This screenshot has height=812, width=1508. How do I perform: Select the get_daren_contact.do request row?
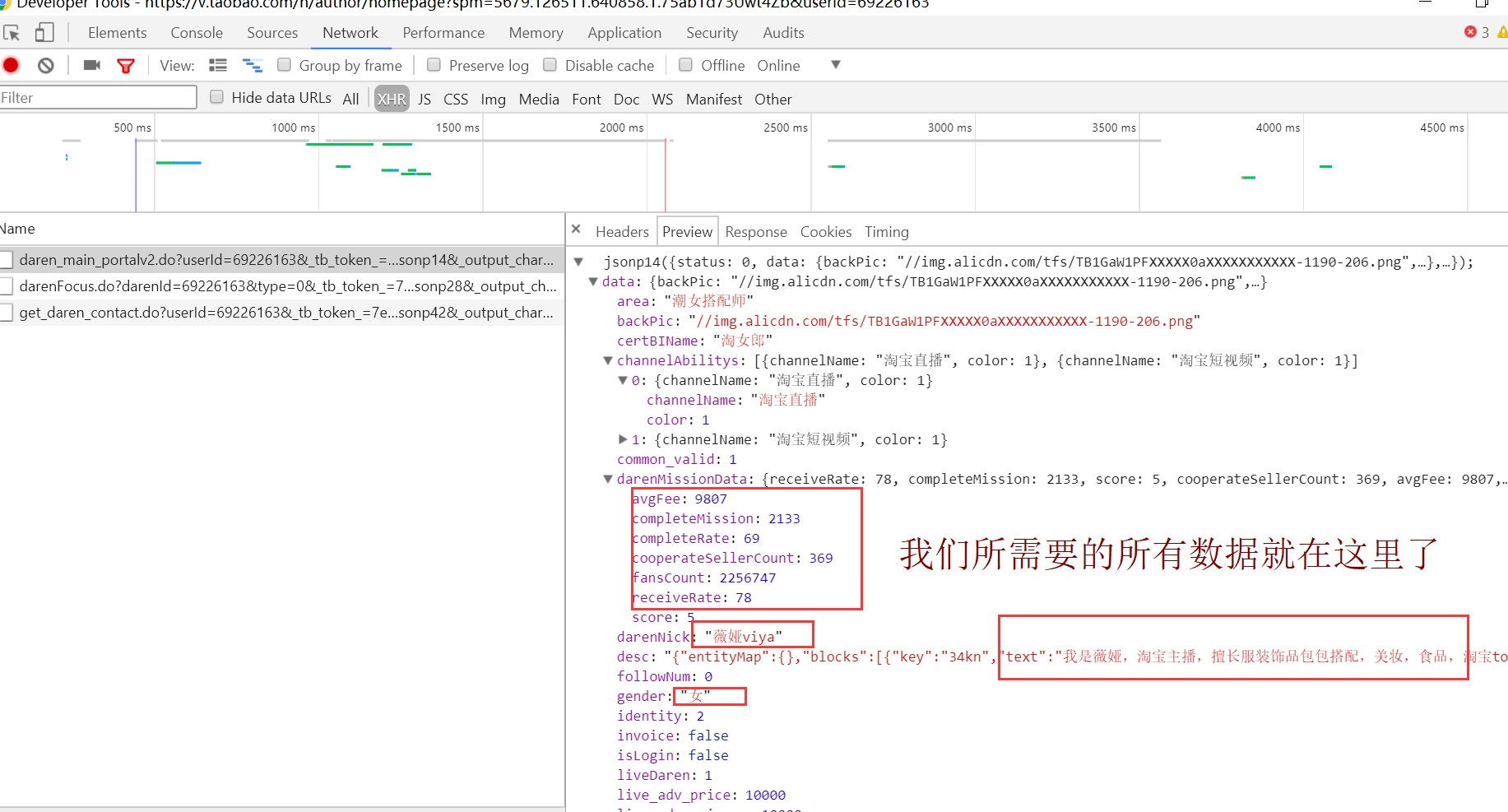click(x=282, y=313)
